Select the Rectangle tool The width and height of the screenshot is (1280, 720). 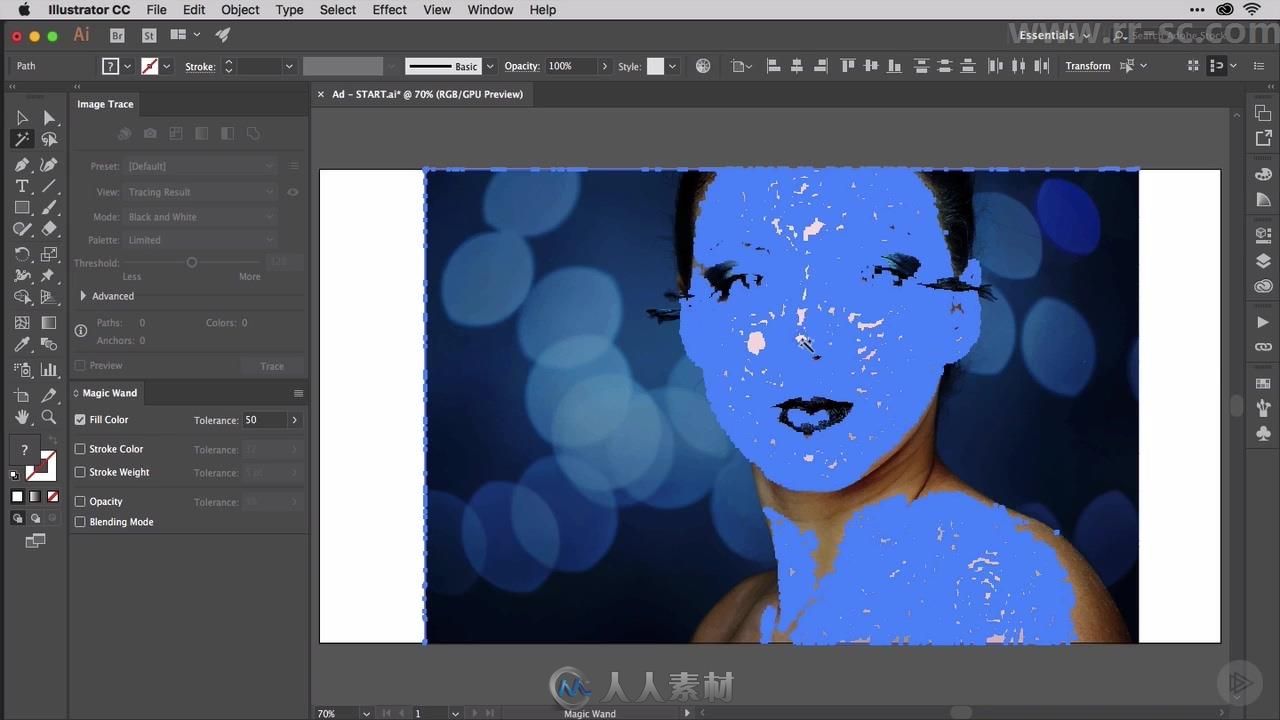(22, 208)
